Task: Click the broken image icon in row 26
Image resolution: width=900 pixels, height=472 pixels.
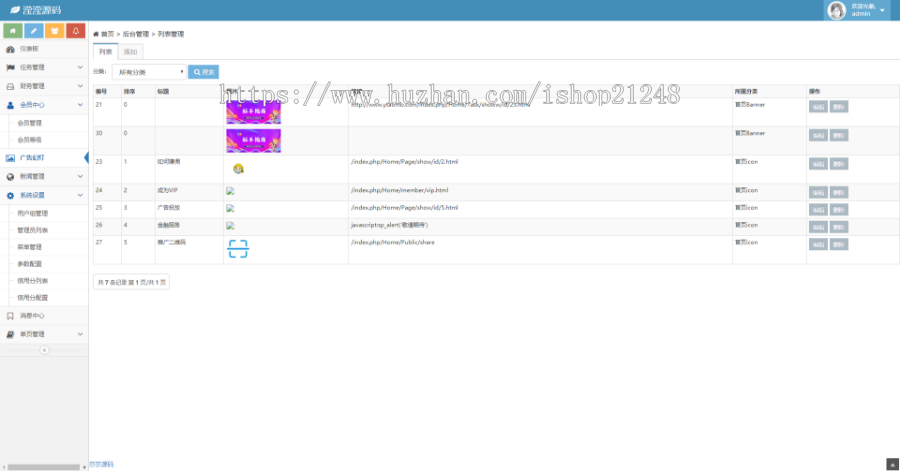Action: coord(230,226)
